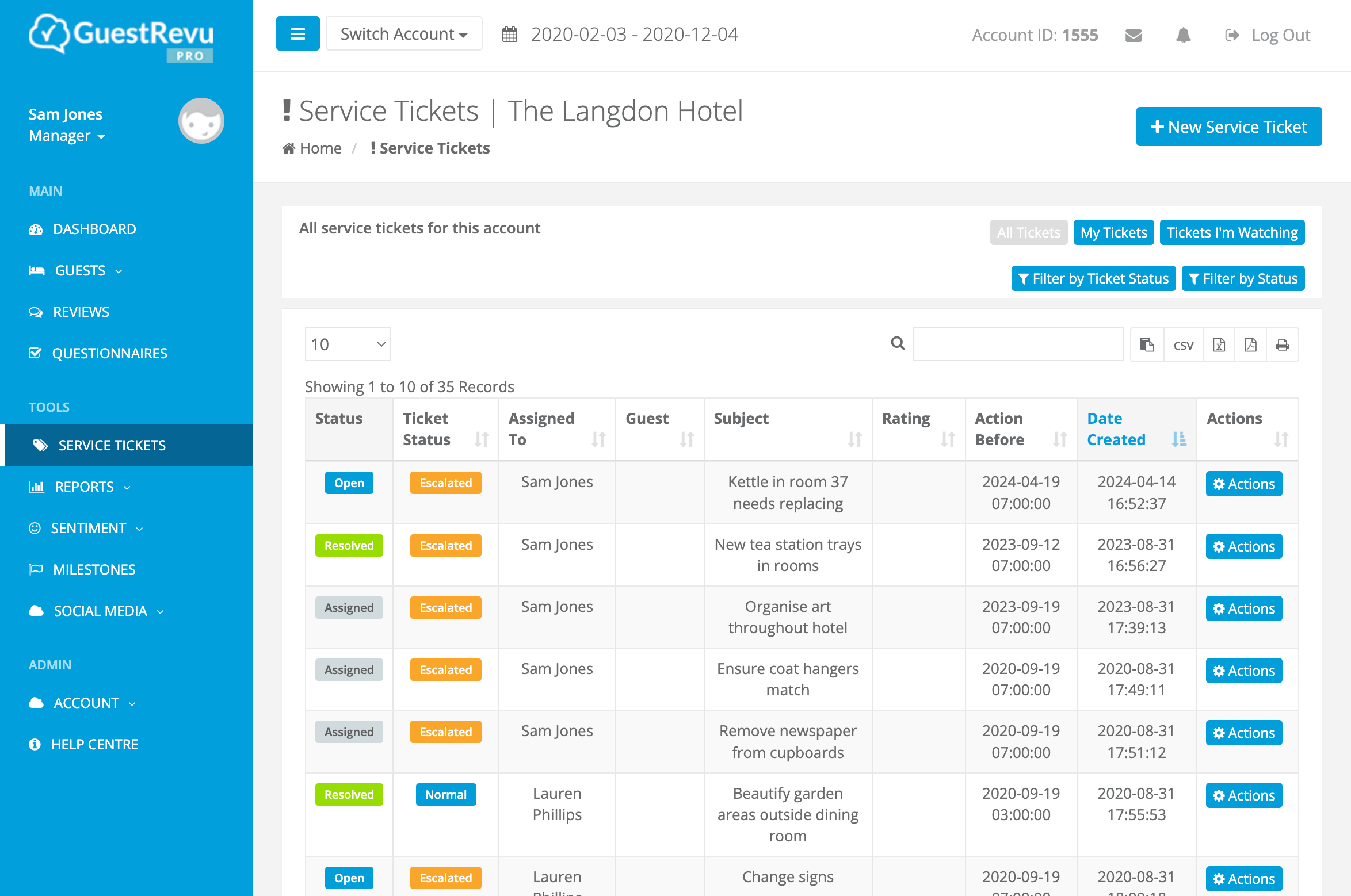Open Actions for Ensure coat hangers ticket
The image size is (1351, 896).
[1243, 671]
